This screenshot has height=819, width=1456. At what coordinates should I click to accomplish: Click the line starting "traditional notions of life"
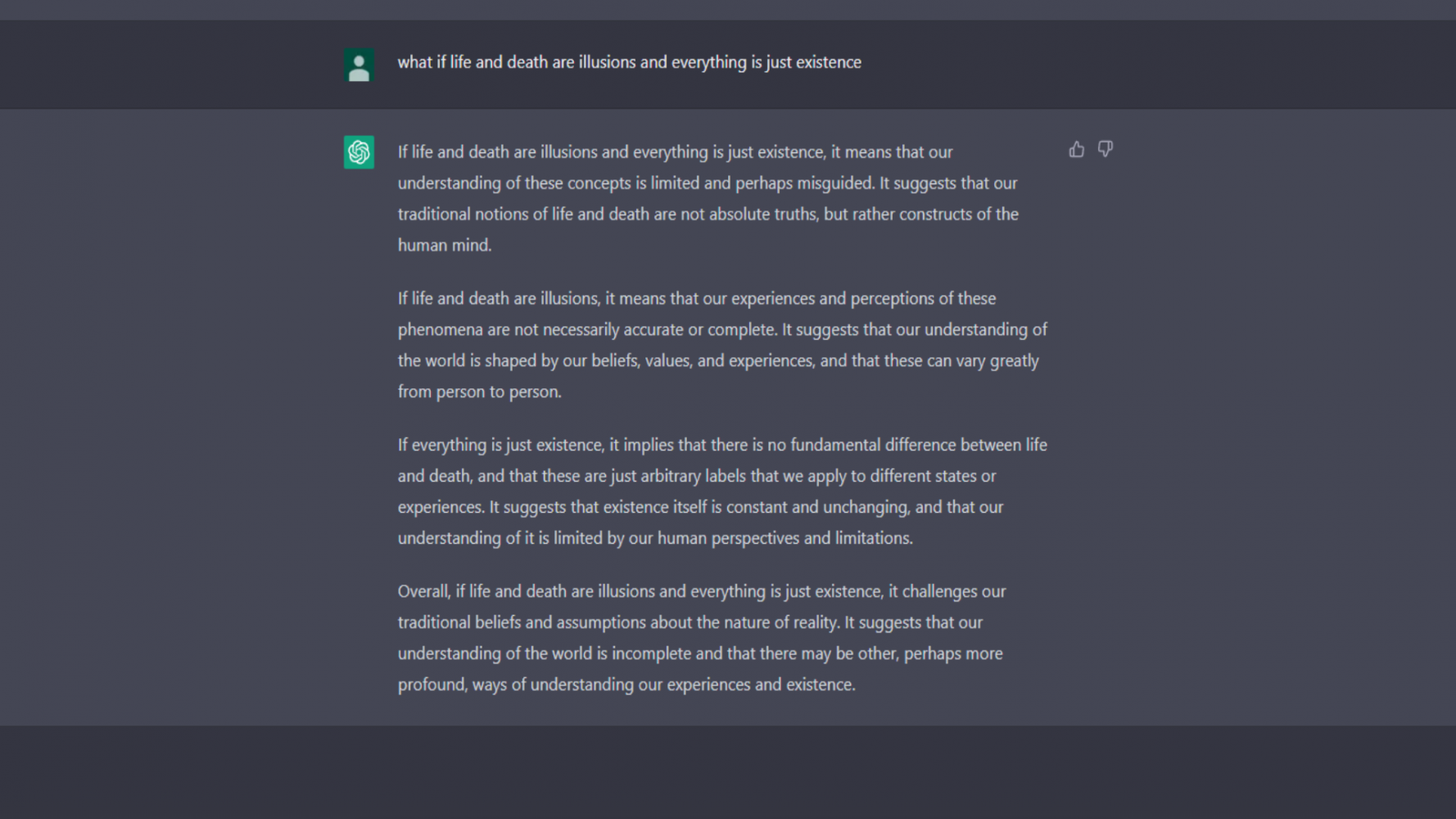click(x=708, y=215)
